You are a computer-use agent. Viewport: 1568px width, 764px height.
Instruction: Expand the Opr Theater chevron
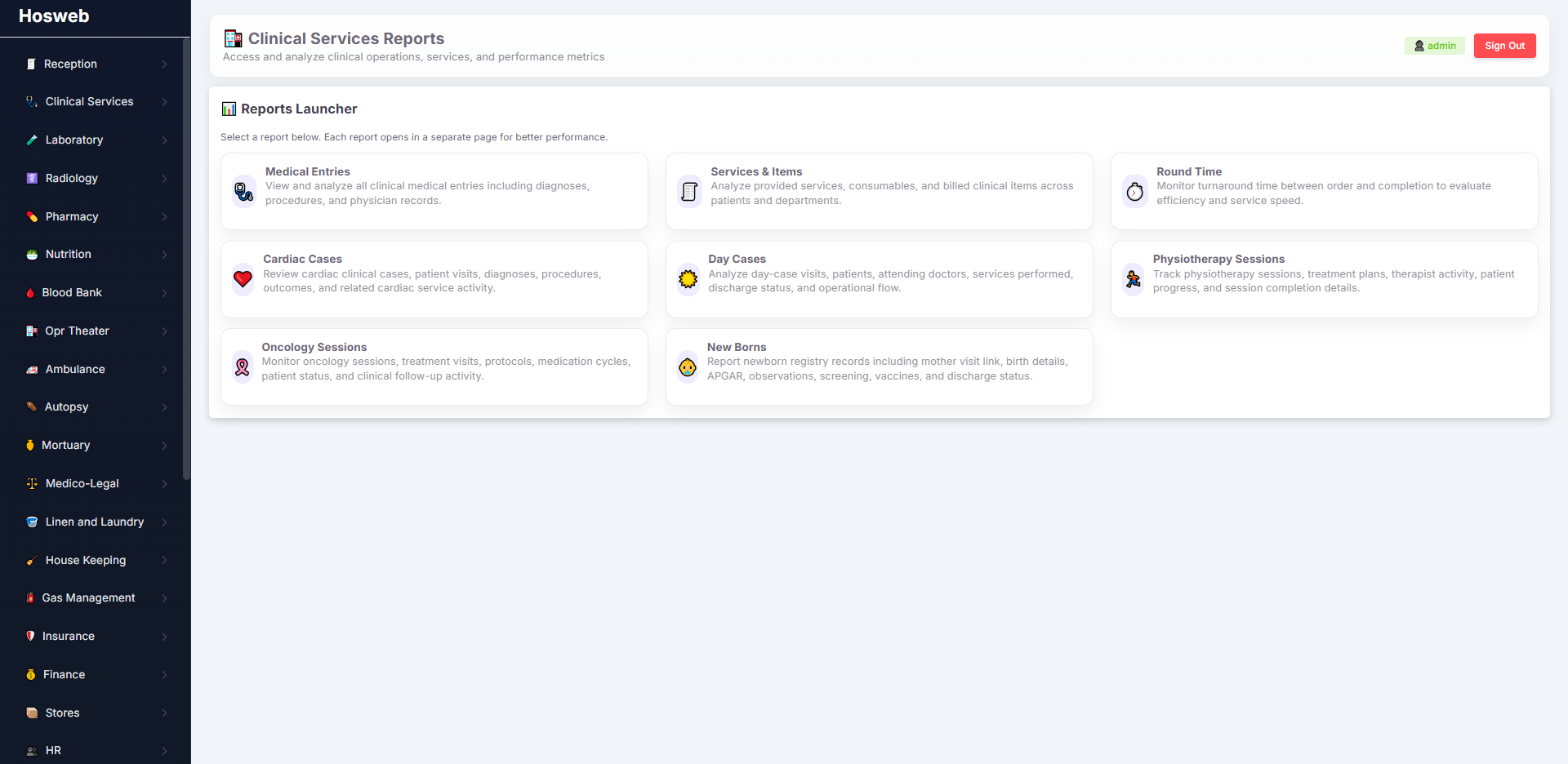[x=164, y=331]
